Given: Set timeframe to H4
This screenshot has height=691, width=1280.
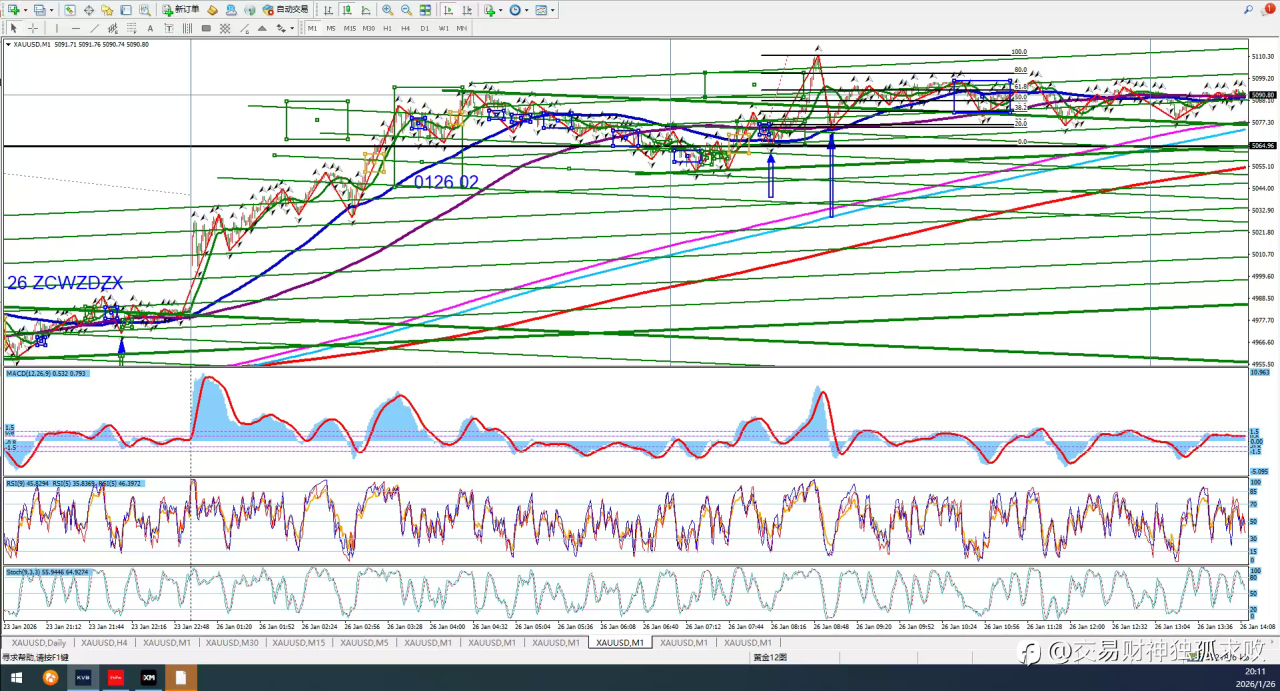Looking at the screenshot, I should [406, 28].
